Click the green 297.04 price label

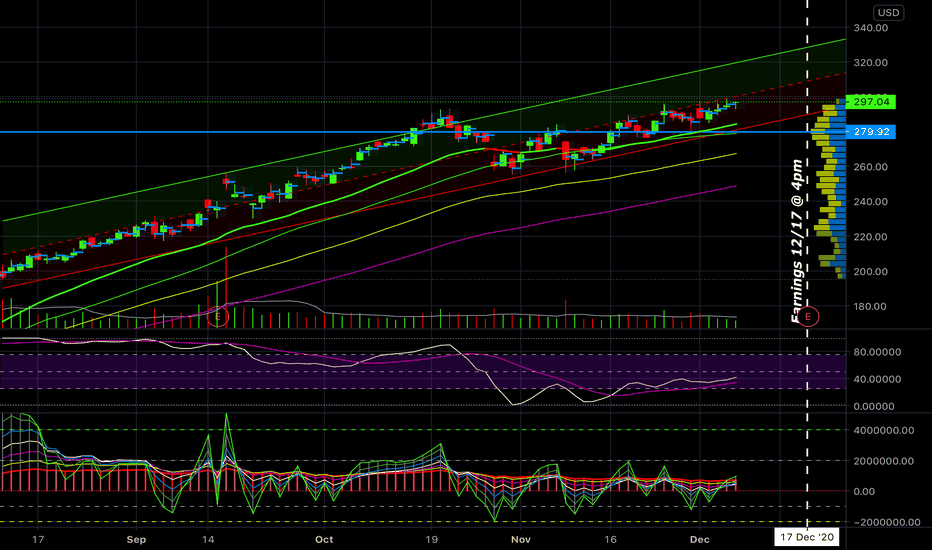[x=870, y=102]
